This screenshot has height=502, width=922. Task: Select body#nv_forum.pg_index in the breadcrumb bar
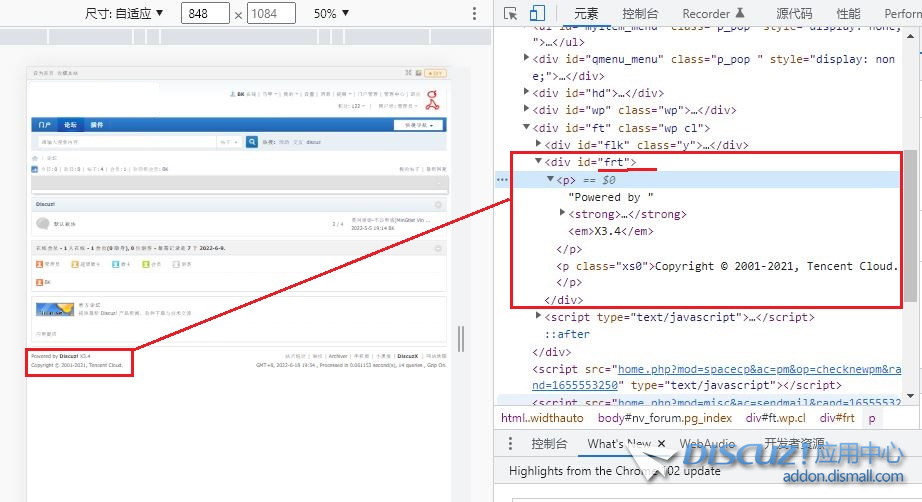(x=664, y=418)
